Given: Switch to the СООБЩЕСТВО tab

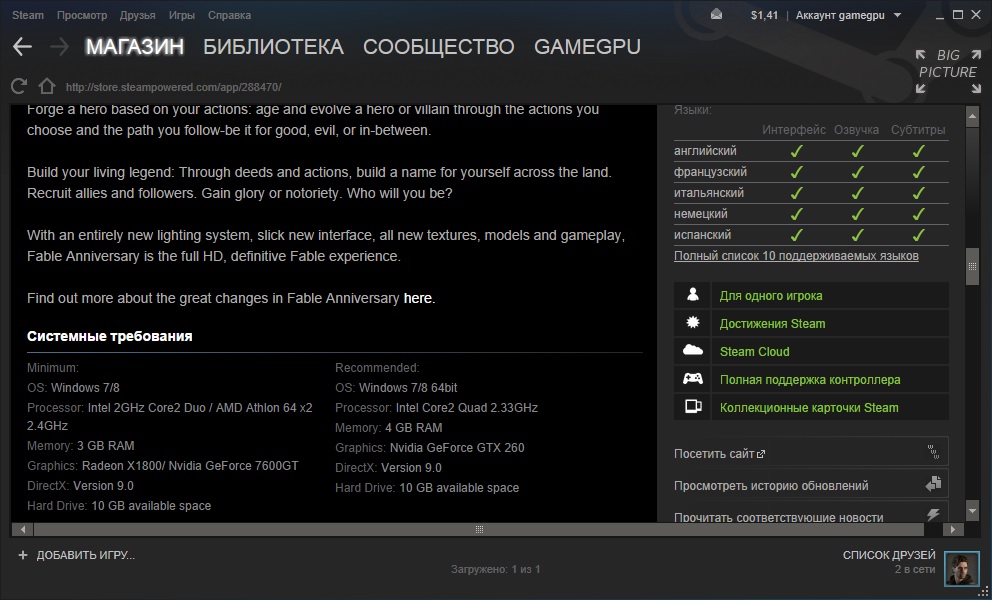Looking at the screenshot, I should click(x=438, y=47).
